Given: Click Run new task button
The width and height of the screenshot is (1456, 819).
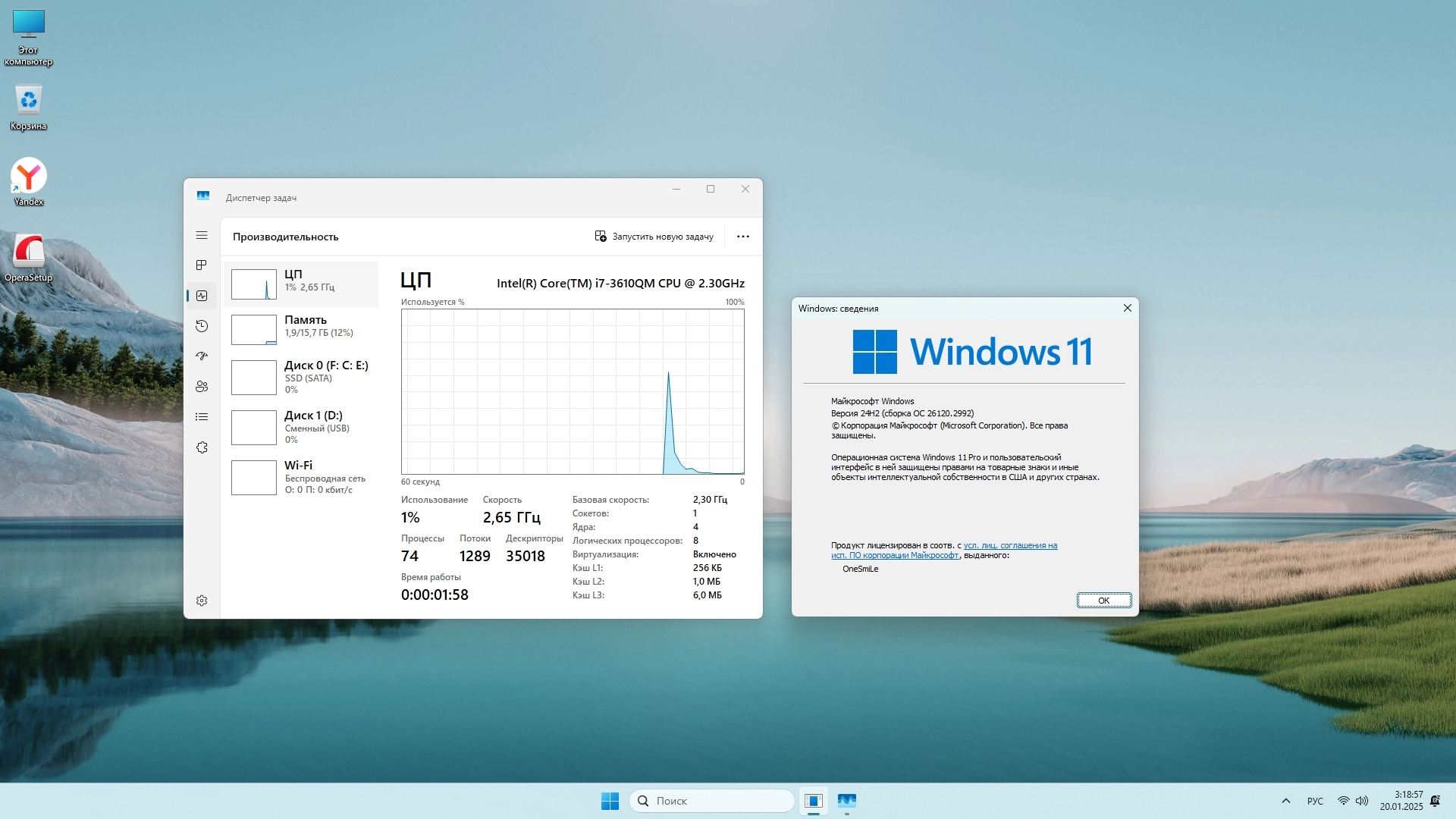Looking at the screenshot, I should pos(654,237).
